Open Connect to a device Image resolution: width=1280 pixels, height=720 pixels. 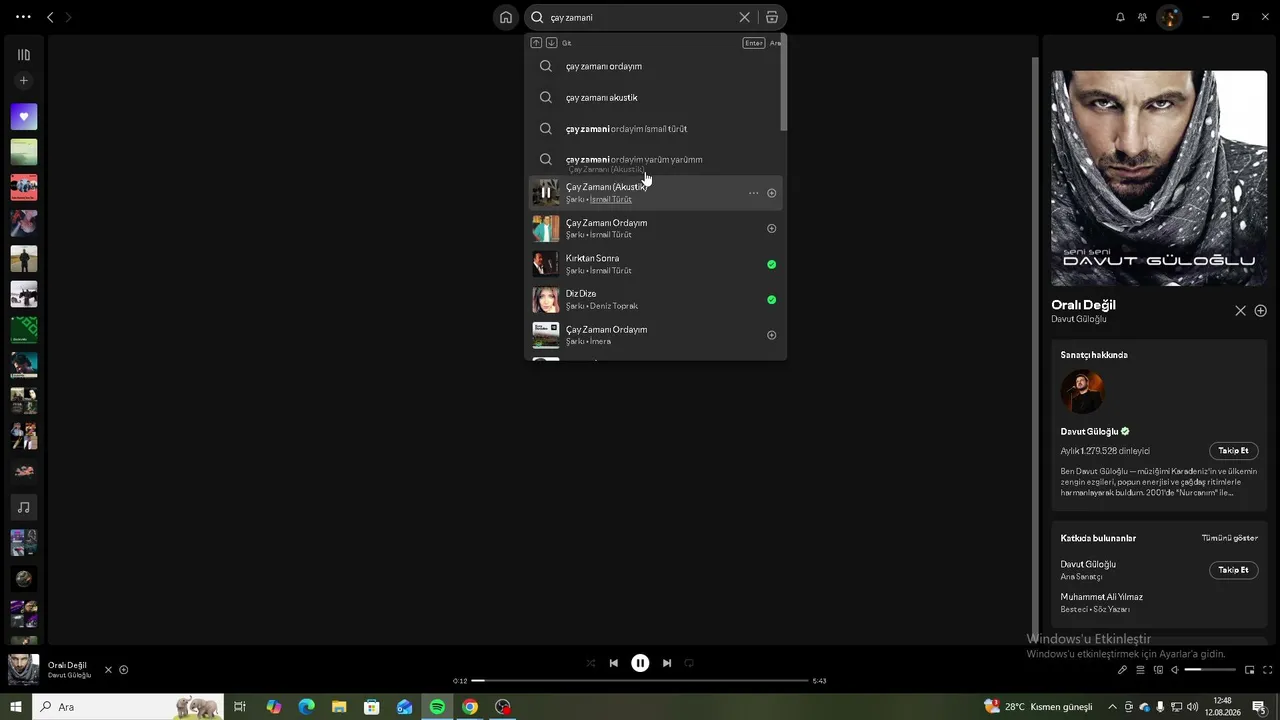(1158, 670)
